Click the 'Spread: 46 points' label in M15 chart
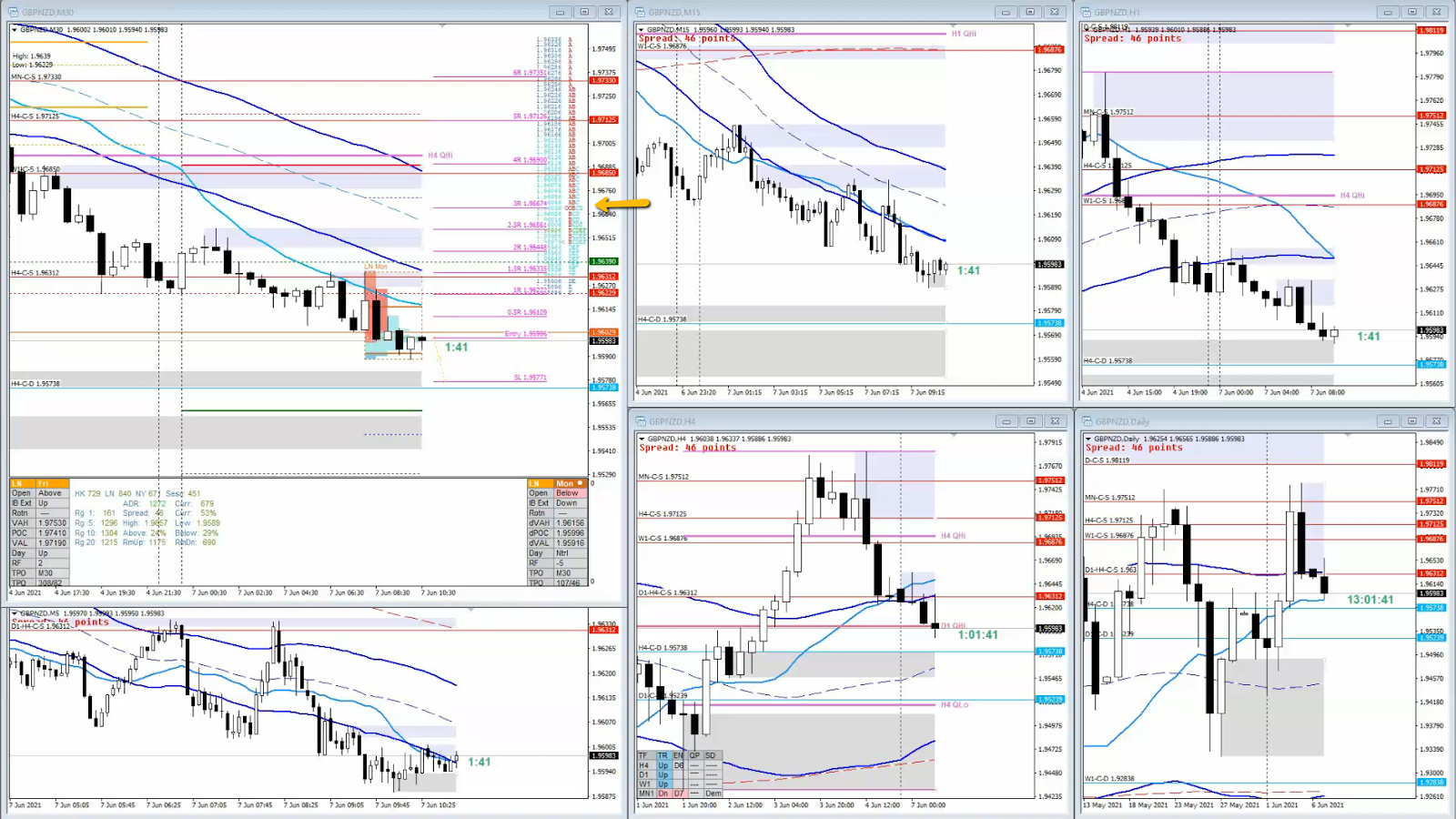The height and width of the screenshot is (819, 1456). [687, 38]
